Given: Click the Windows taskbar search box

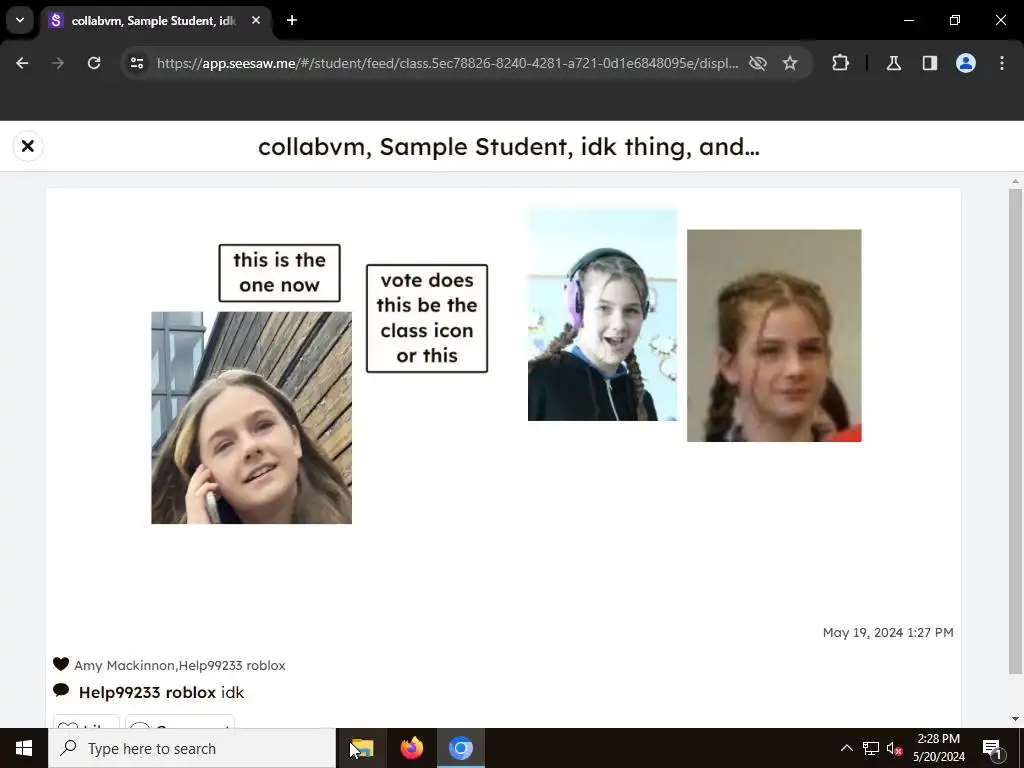Looking at the screenshot, I should tap(192, 748).
